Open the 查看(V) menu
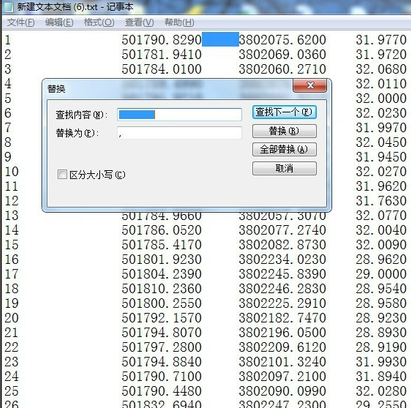Screen dimensions: 411x408 (x=139, y=23)
